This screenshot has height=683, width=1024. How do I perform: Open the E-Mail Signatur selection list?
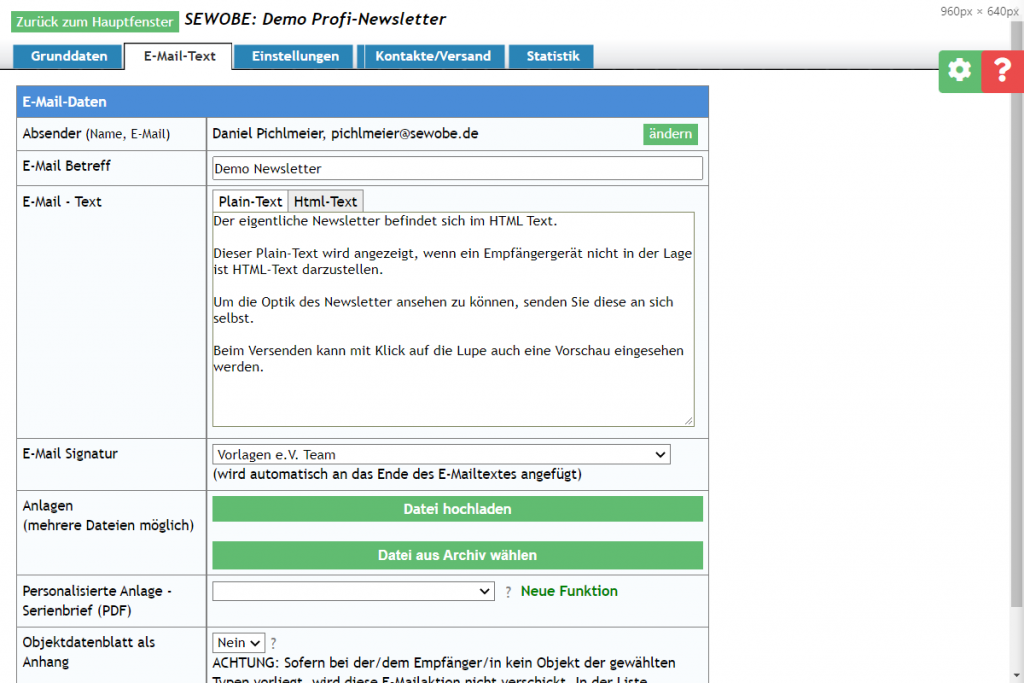(x=440, y=454)
